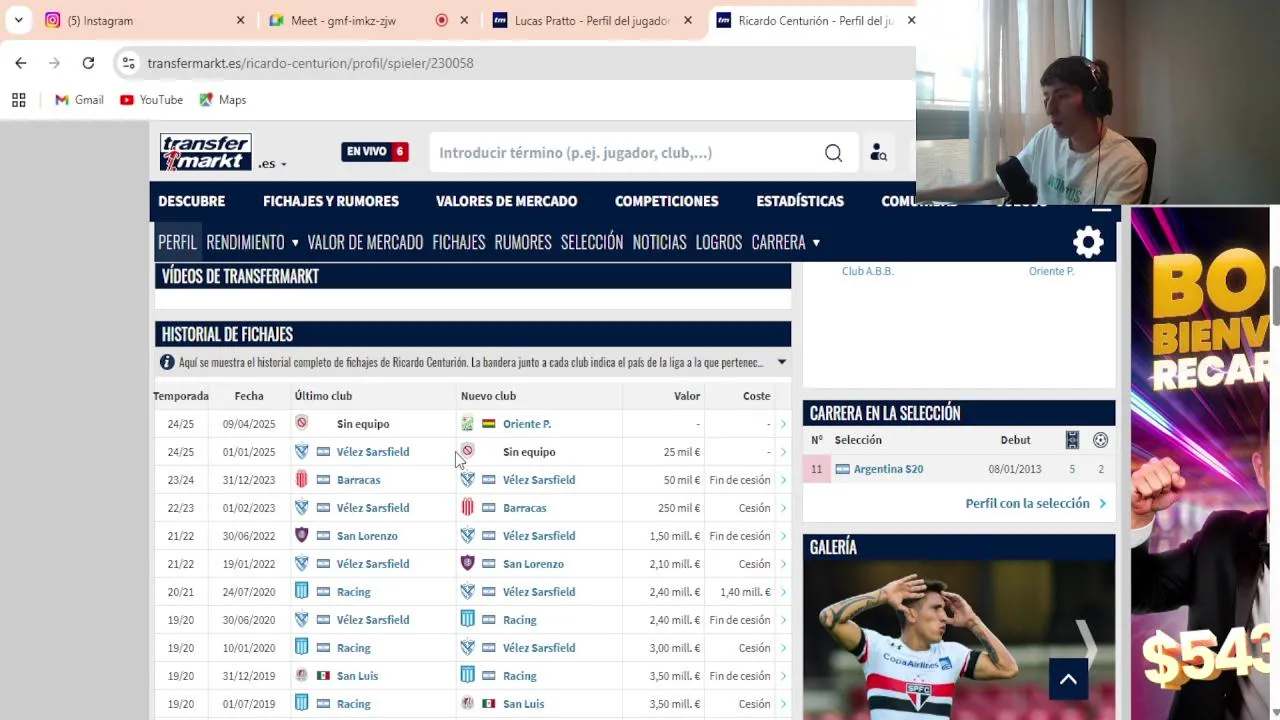
Task: Click the San Luis crest in the 31/12/2019 row
Action: (x=301, y=676)
